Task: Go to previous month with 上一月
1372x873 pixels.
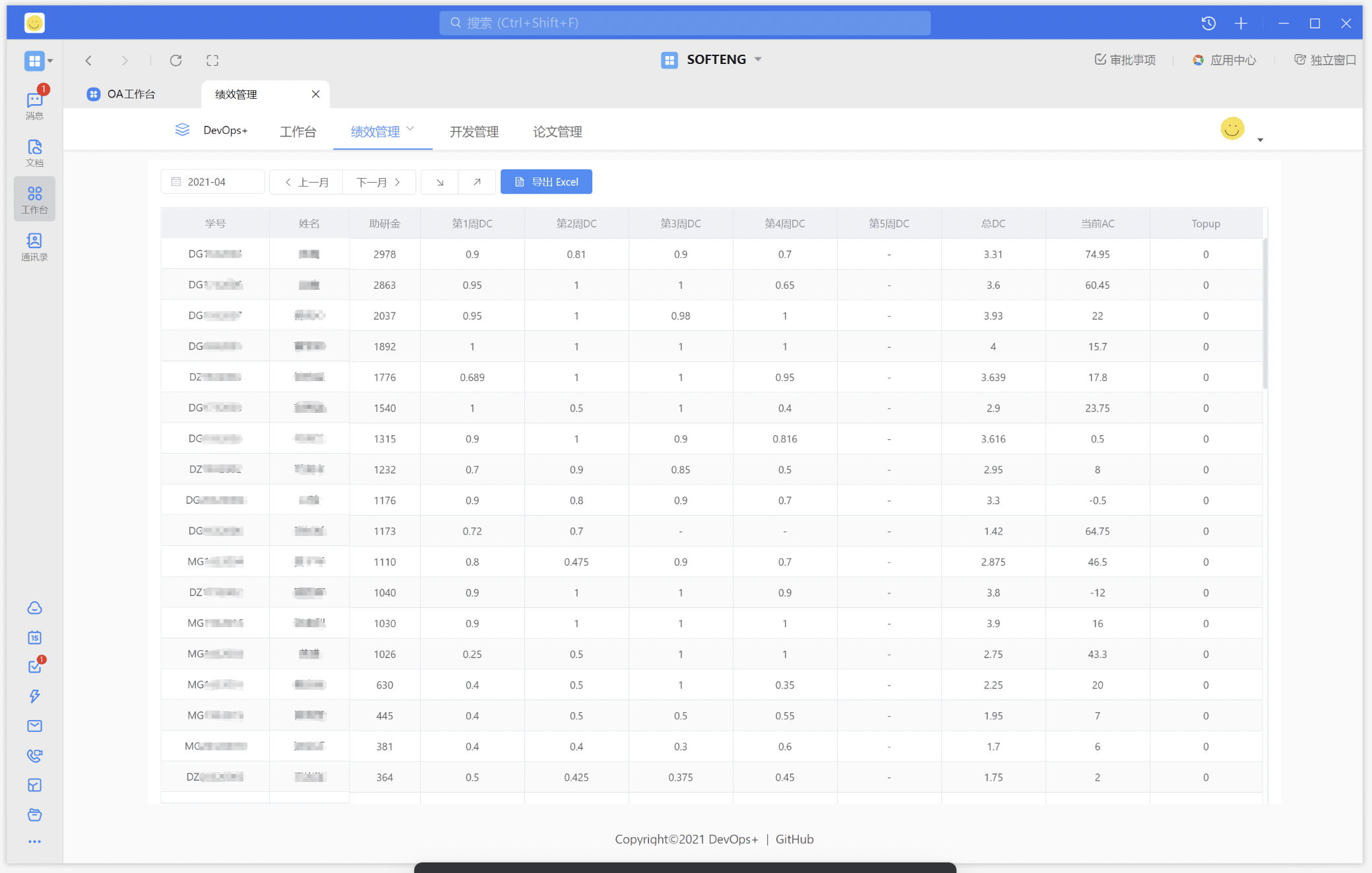Action: 306,182
